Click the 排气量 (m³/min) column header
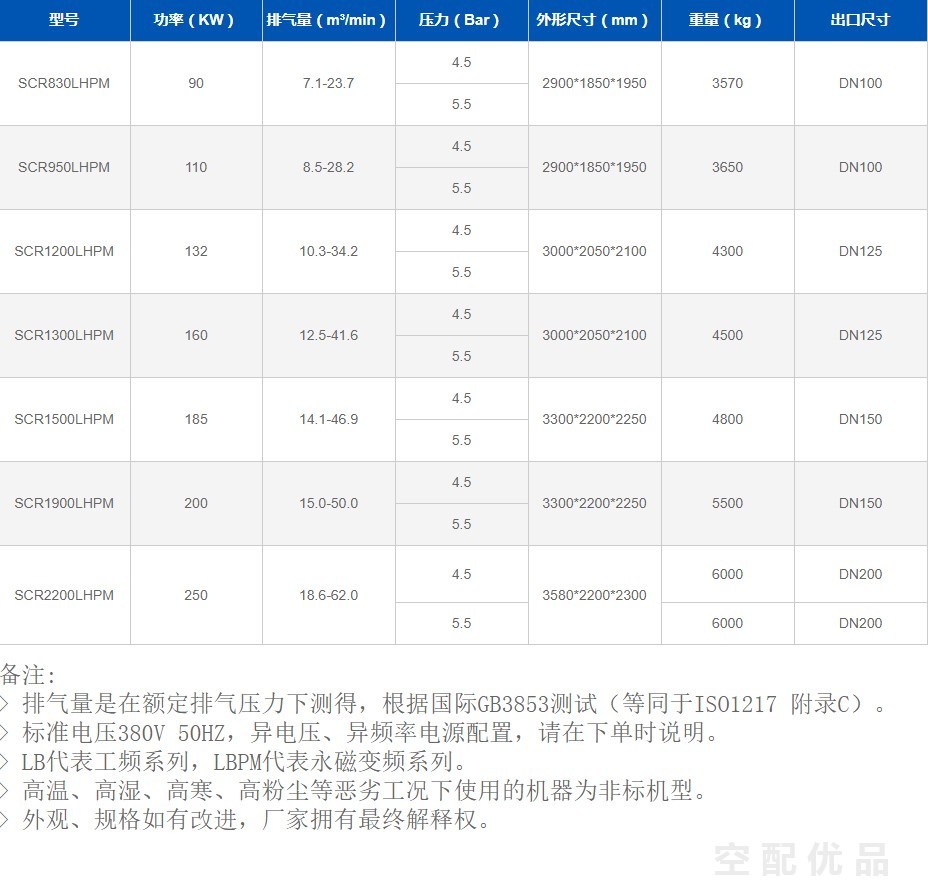Image resolution: width=928 pixels, height=894 pixels. [328, 20]
